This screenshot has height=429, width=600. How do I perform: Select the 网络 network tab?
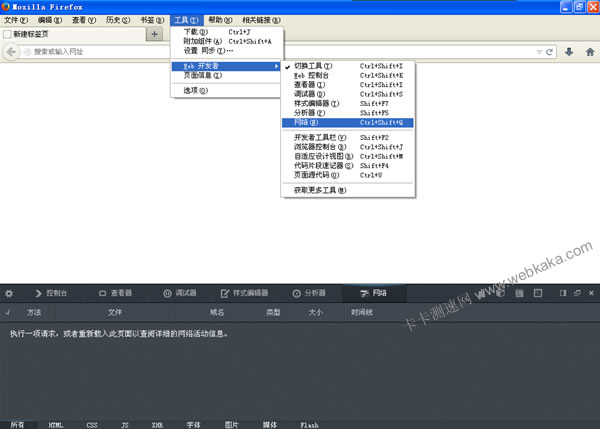click(x=373, y=293)
